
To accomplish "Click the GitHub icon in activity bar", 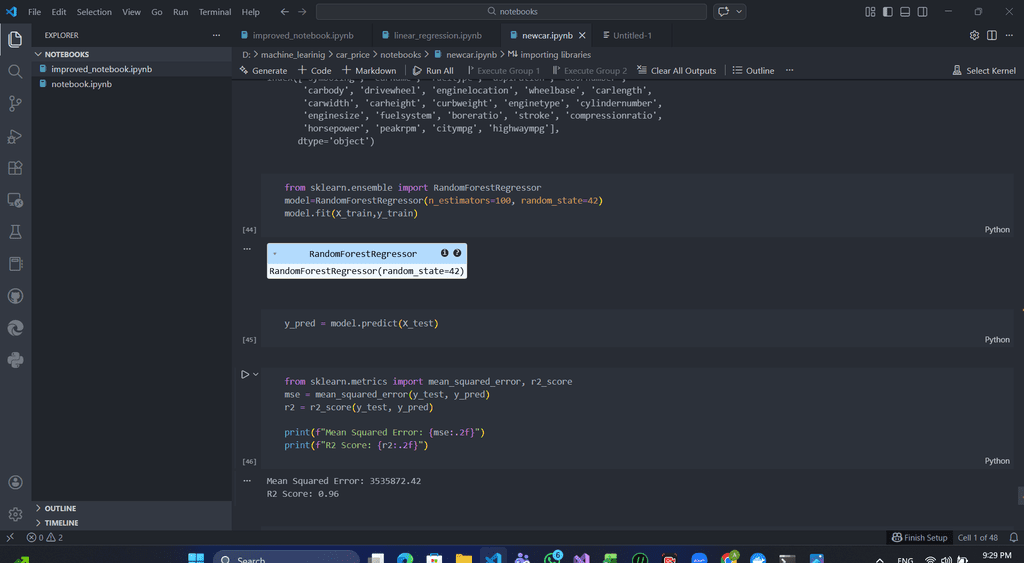I will tap(15, 296).
